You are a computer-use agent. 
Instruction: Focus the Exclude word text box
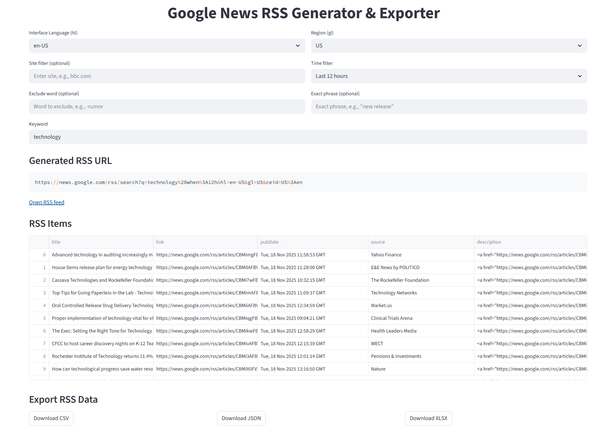coord(166,106)
